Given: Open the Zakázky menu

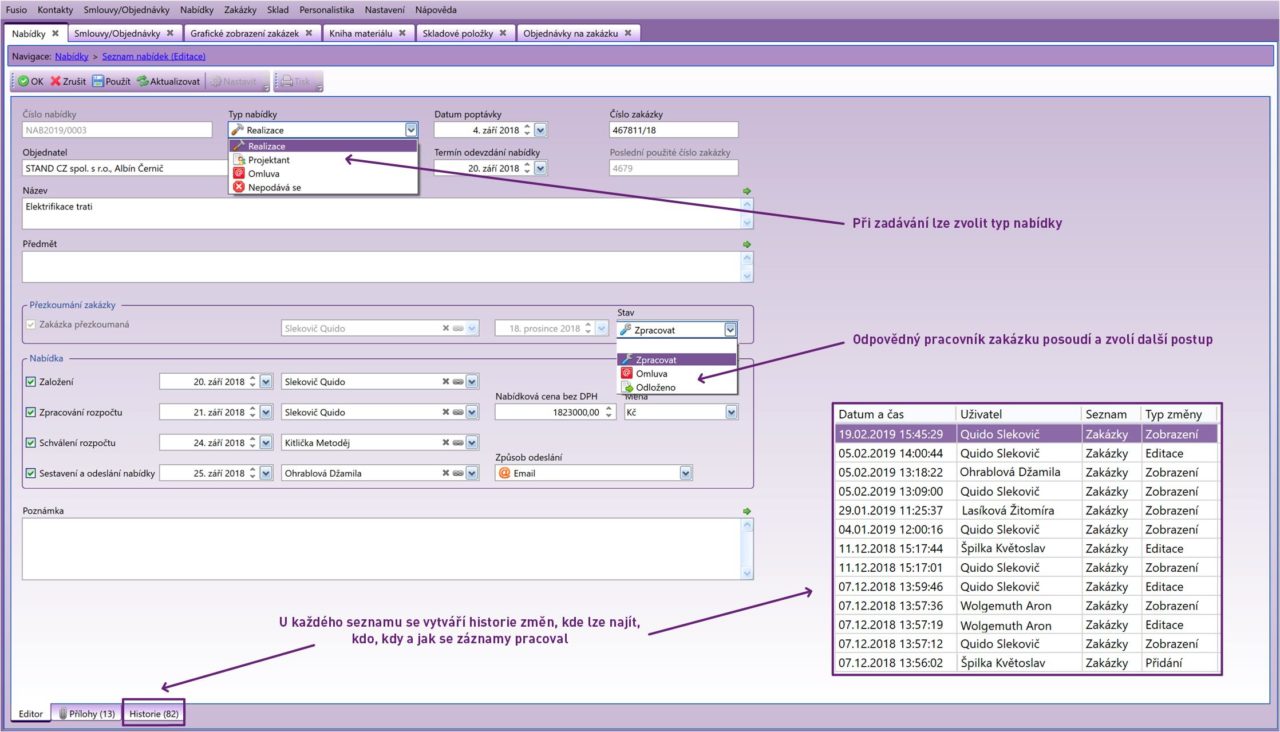Looking at the screenshot, I should point(240,9).
